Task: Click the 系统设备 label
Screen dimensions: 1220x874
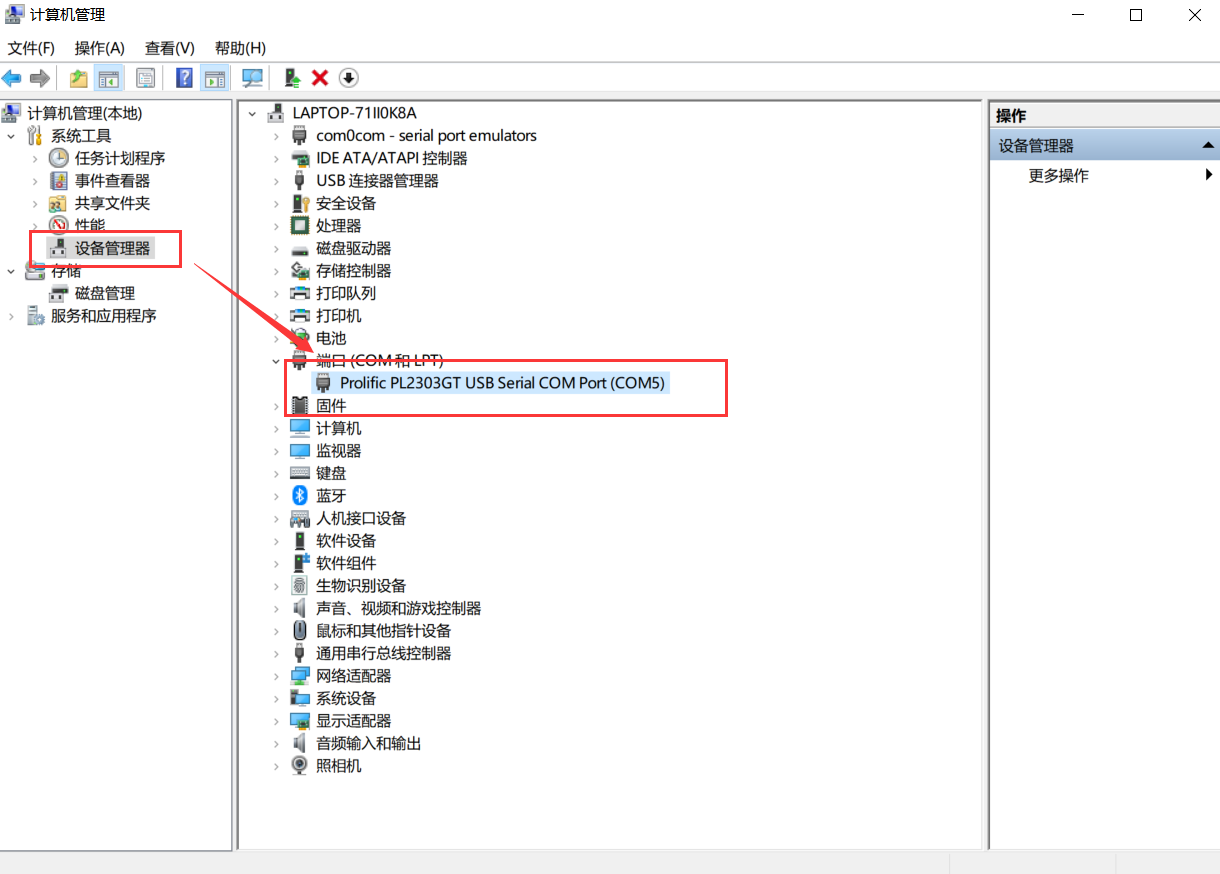Action: click(x=346, y=698)
